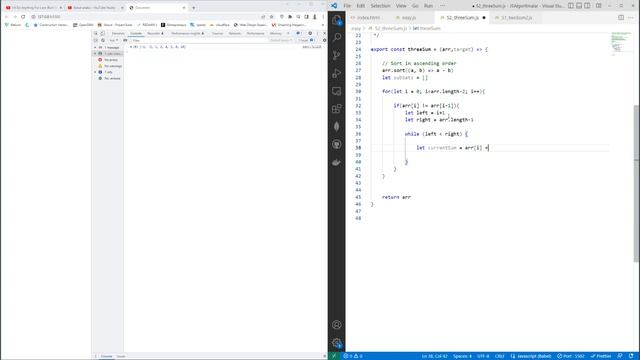Click the browser reload icon
640x360 pixels.
point(23,17)
